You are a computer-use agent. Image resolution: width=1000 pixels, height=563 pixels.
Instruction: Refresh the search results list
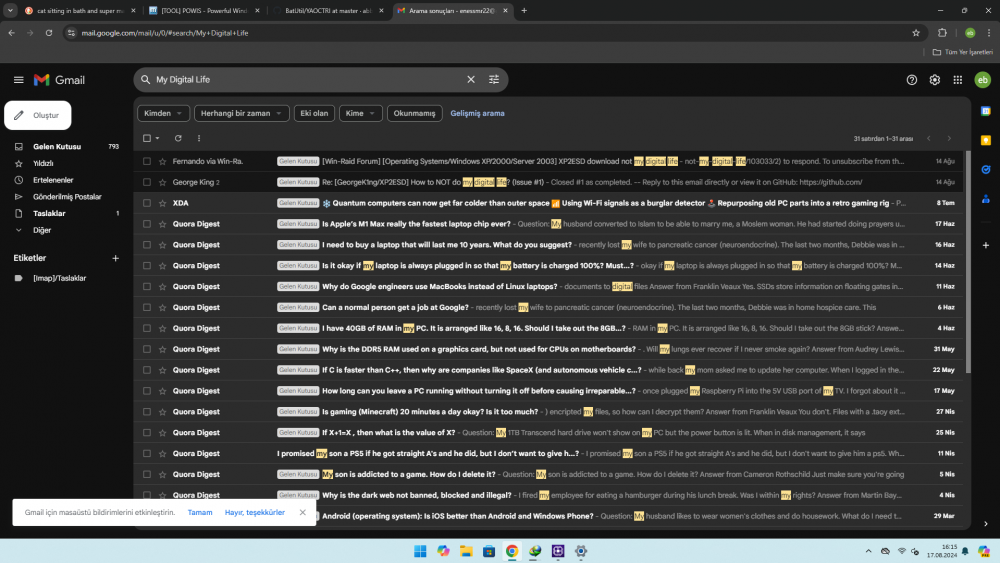click(x=178, y=138)
